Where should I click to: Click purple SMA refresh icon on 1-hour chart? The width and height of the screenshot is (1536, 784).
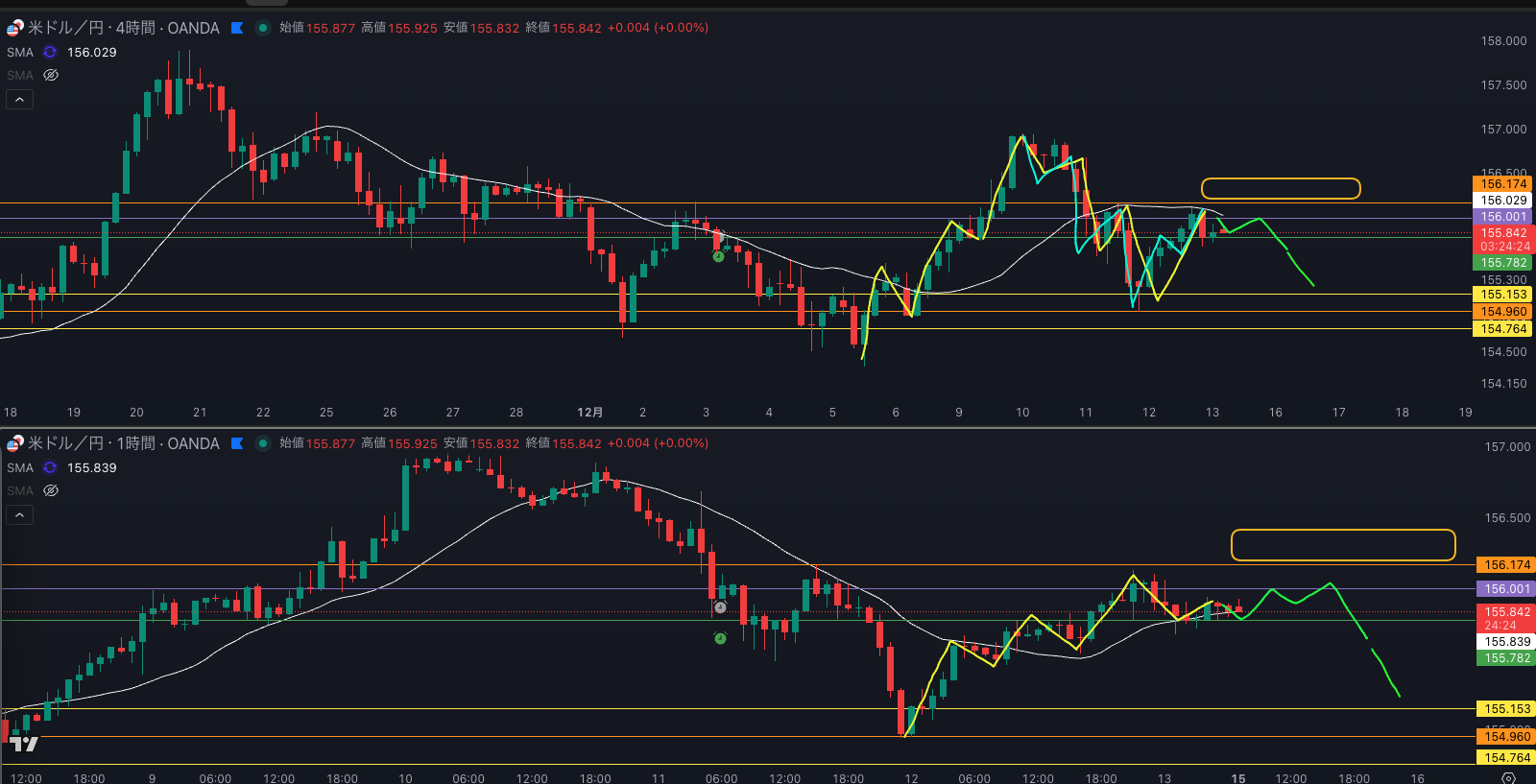click(50, 467)
